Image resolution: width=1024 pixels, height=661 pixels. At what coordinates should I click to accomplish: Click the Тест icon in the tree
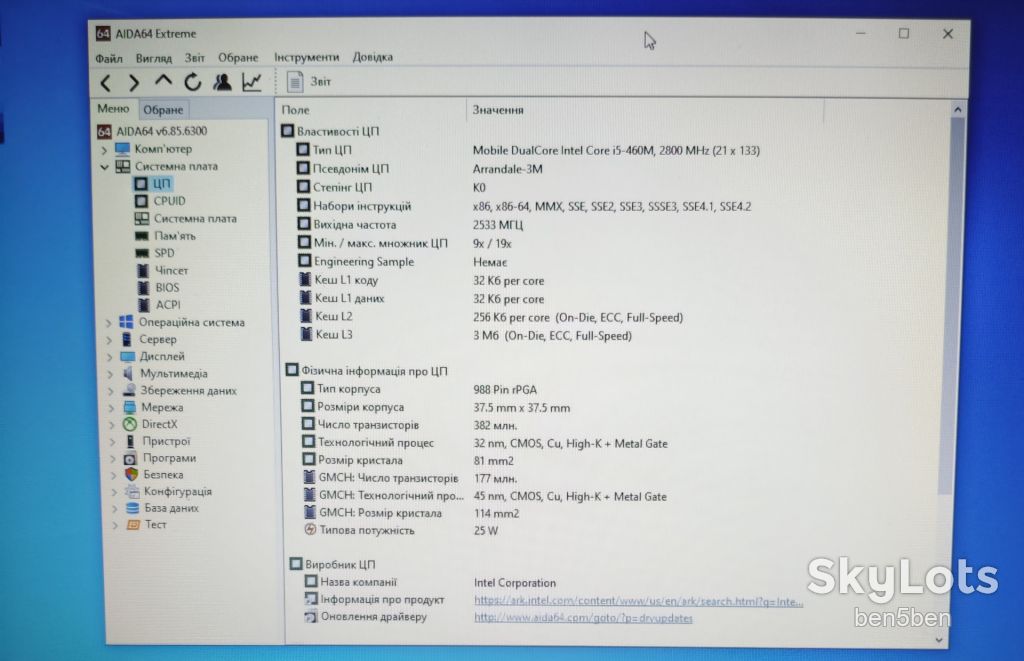pos(133,524)
